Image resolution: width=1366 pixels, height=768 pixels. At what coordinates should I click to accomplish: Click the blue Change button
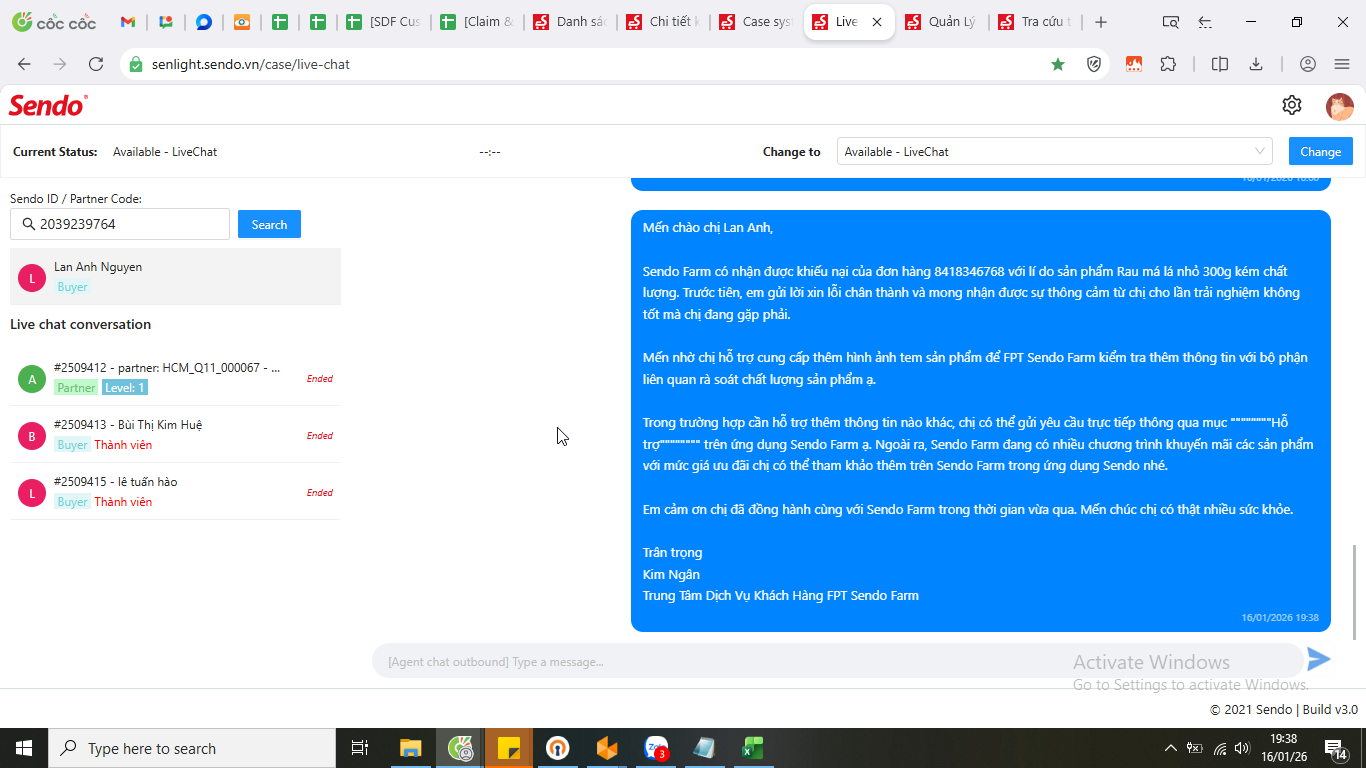point(1320,151)
